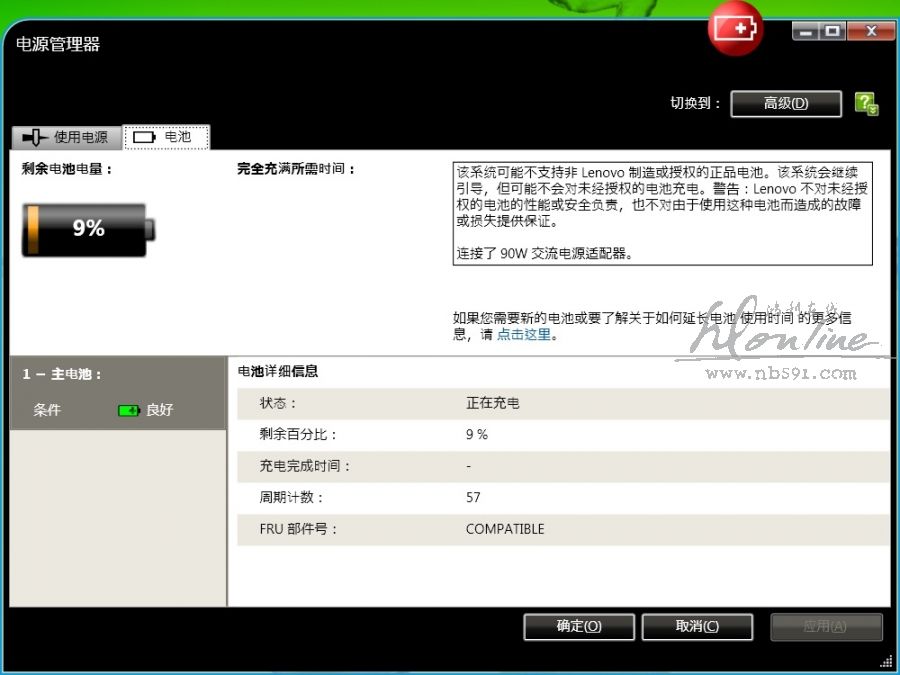Close the 电源管理器 window

(x=871, y=32)
